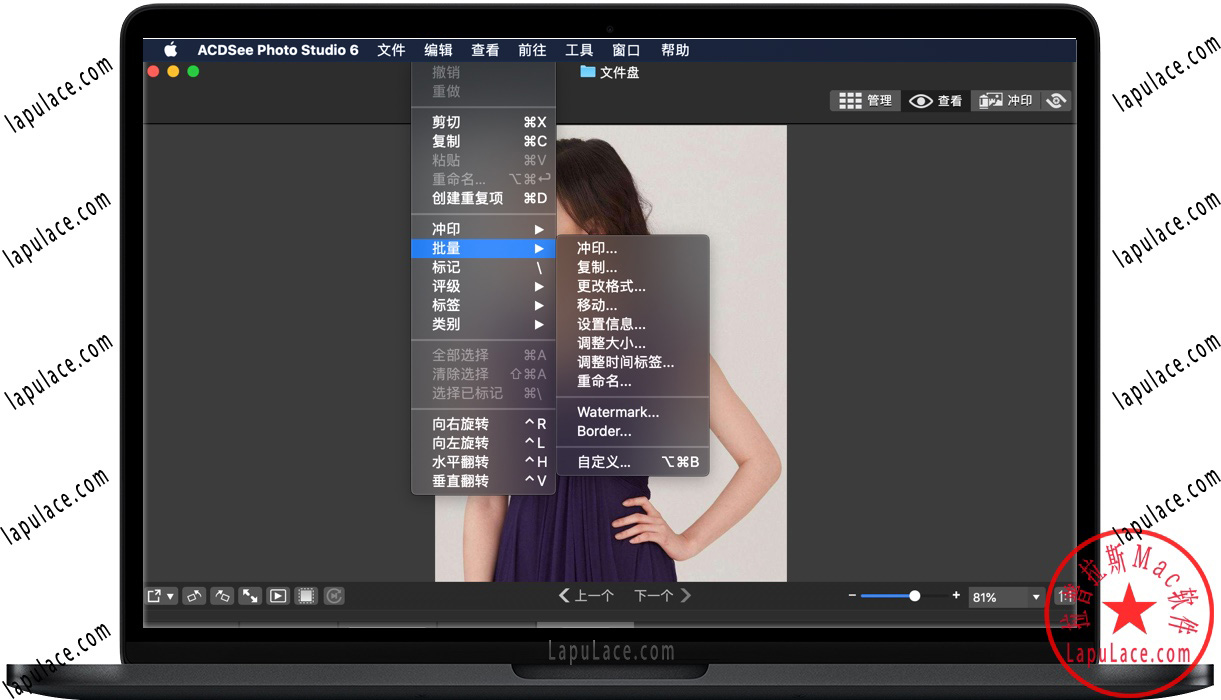The height and width of the screenshot is (700, 1221).
Task: Choose 复制 ⌘C from the Edit menu
Action: (x=483, y=141)
